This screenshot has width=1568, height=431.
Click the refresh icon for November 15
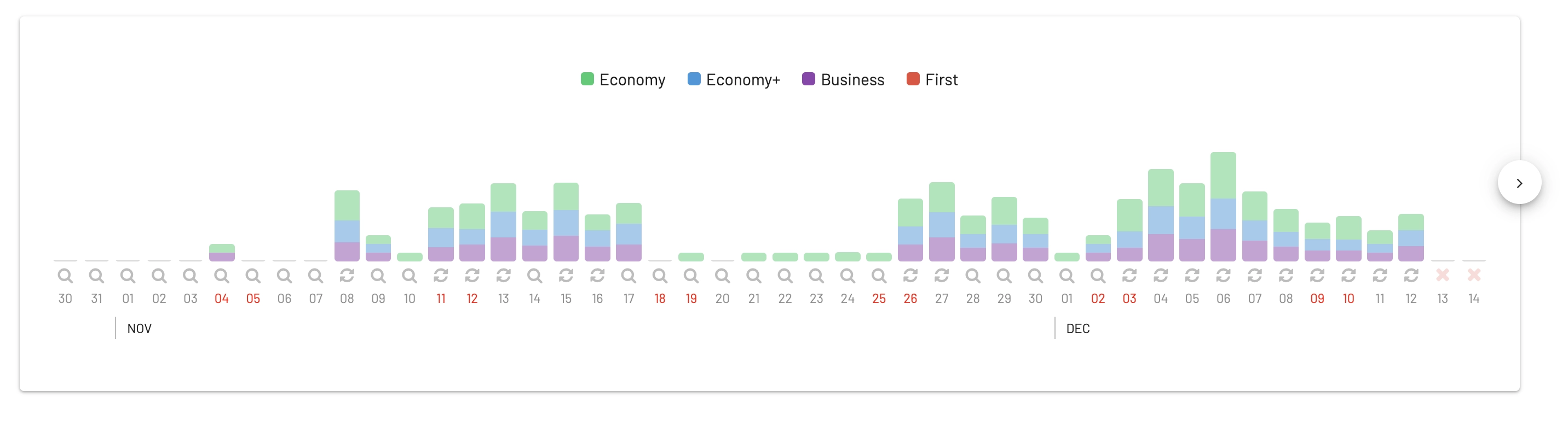click(x=566, y=276)
